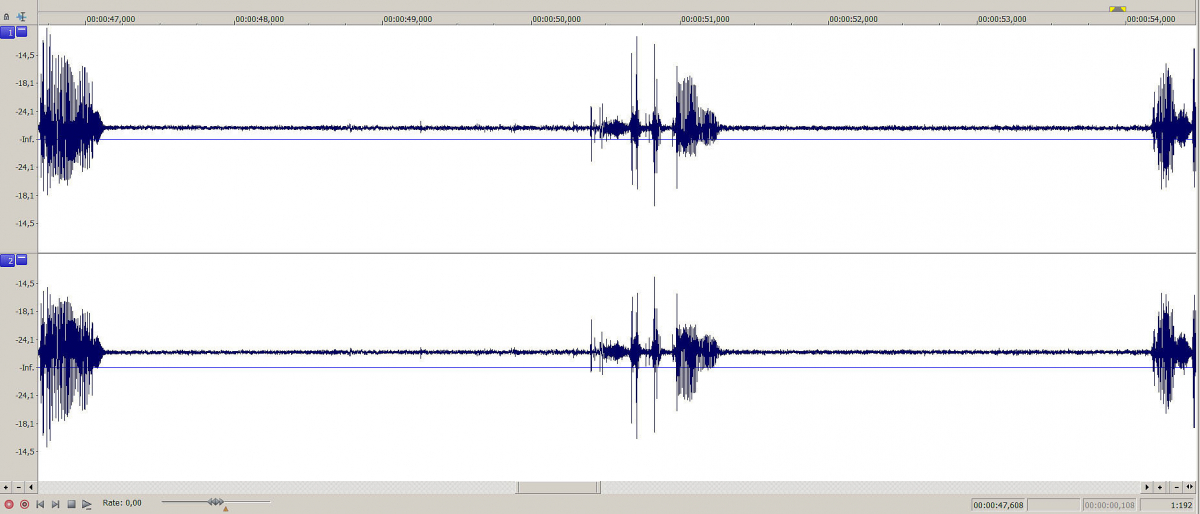Click the 00:00:50,000 ruler label
Image resolution: width=1200 pixels, height=514 pixels.
click(x=556, y=19)
